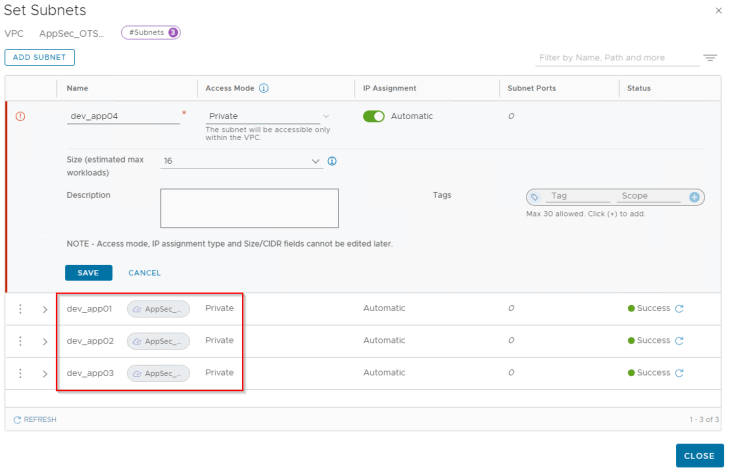Viewport: 730px width, 472px height.
Task: Close the Set Subnets dialog with X
Action: coord(718,11)
